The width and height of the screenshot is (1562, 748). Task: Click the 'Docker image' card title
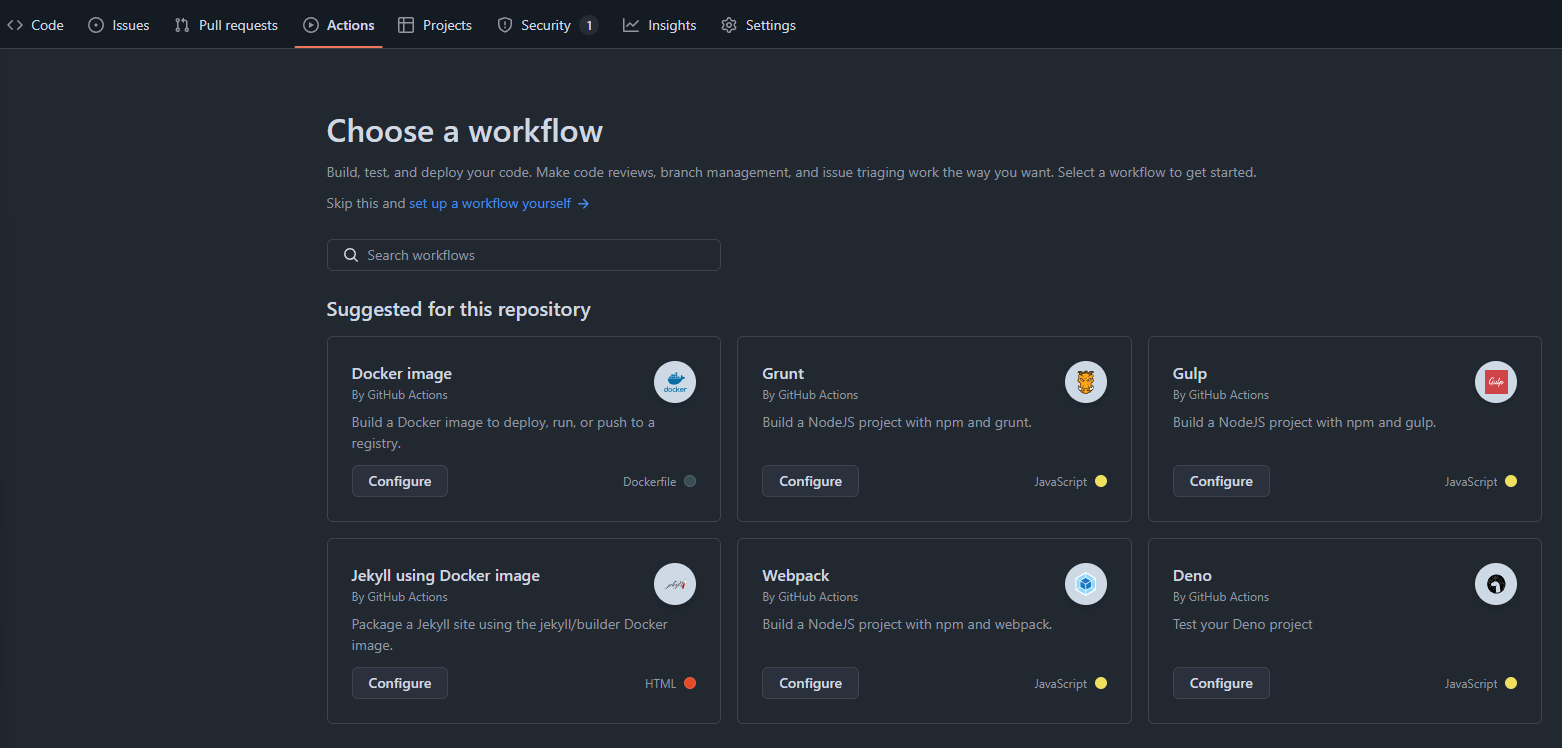point(402,374)
